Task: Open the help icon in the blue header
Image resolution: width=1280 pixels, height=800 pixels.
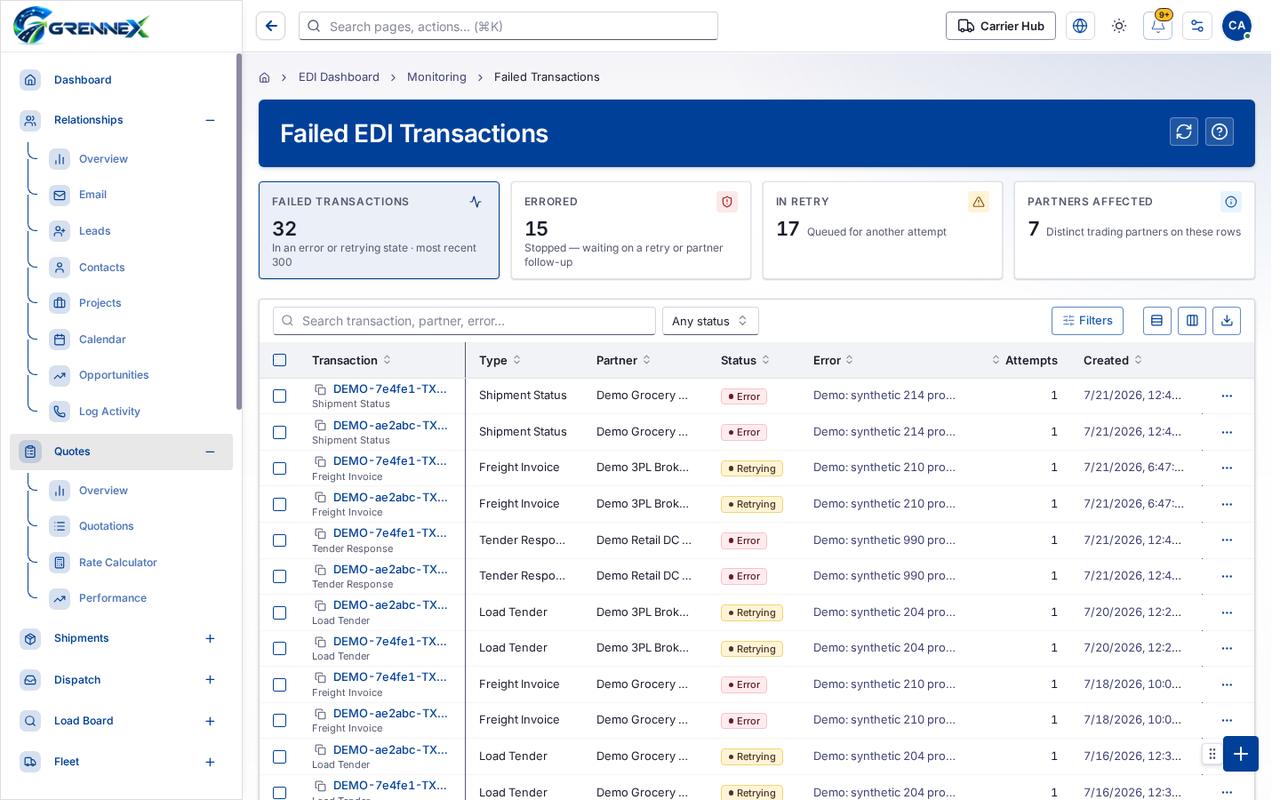Action: 1219,132
